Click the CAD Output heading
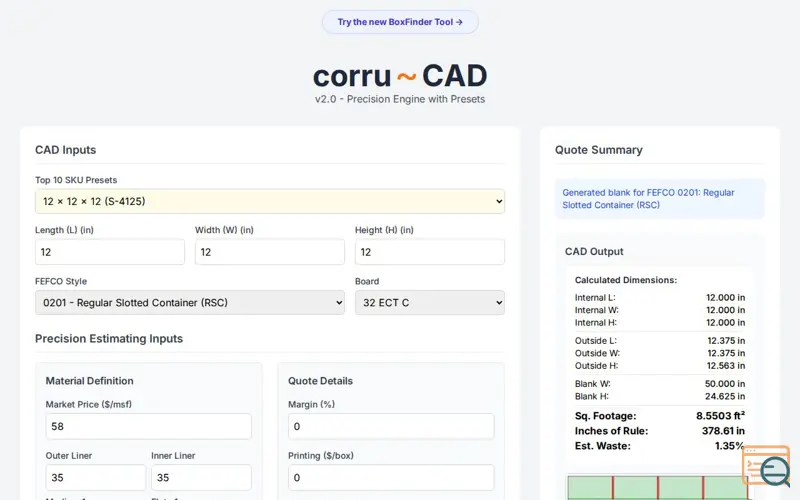This screenshot has height=500, width=800. [x=594, y=252]
